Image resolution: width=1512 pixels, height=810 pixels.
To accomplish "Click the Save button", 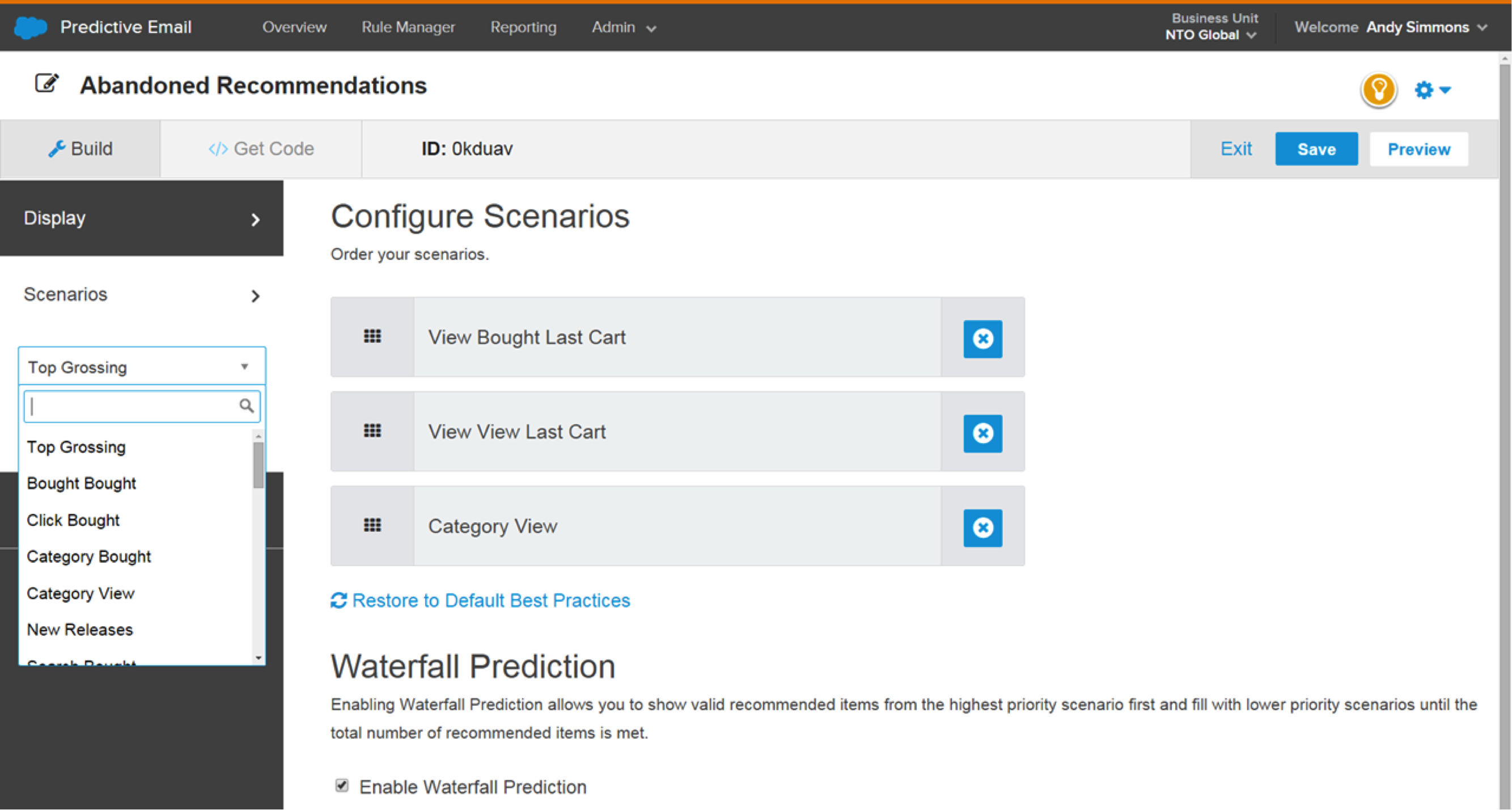I will click(x=1315, y=149).
